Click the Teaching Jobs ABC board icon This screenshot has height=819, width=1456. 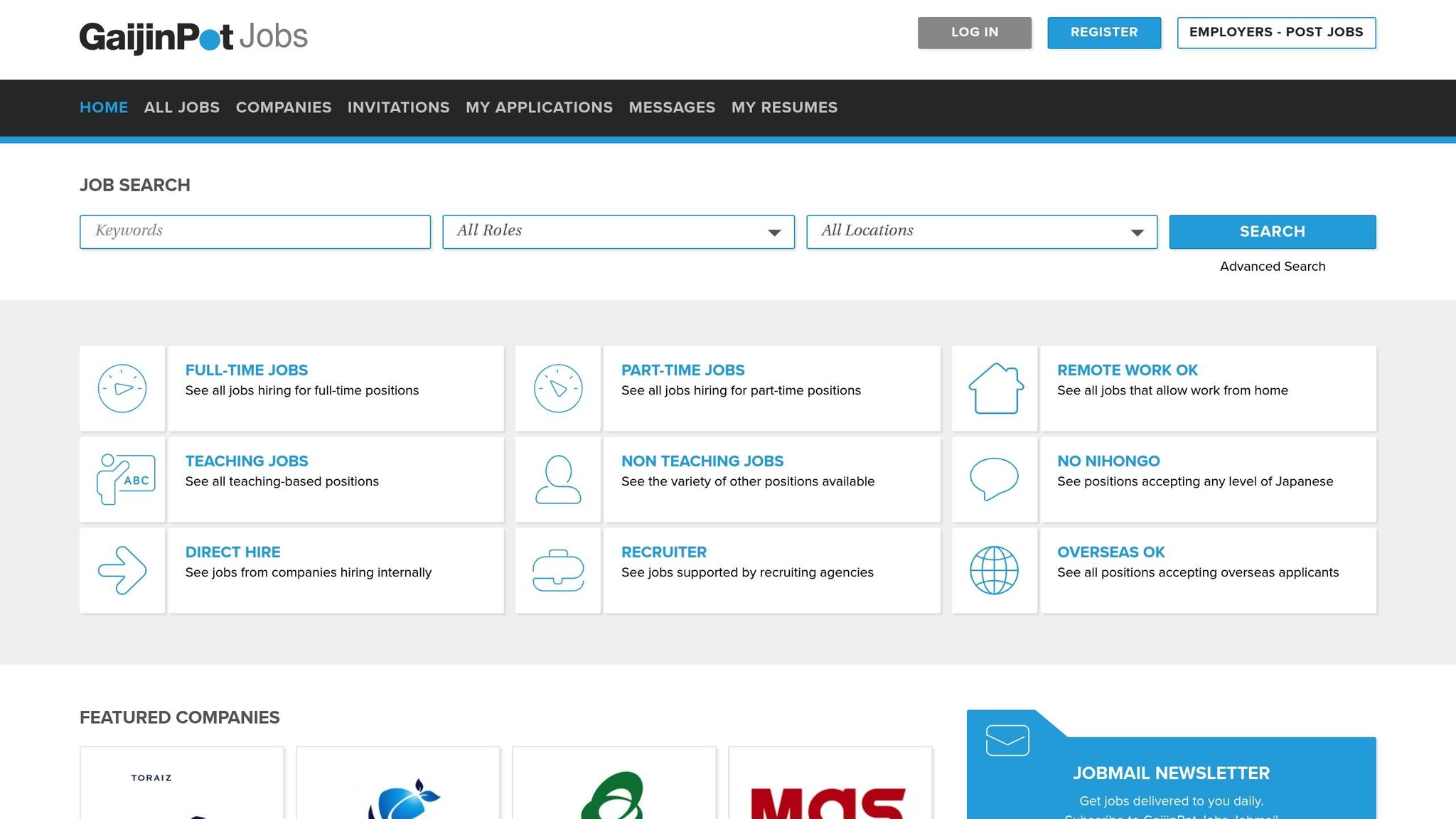pyautogui.click(x=126, y=480)
